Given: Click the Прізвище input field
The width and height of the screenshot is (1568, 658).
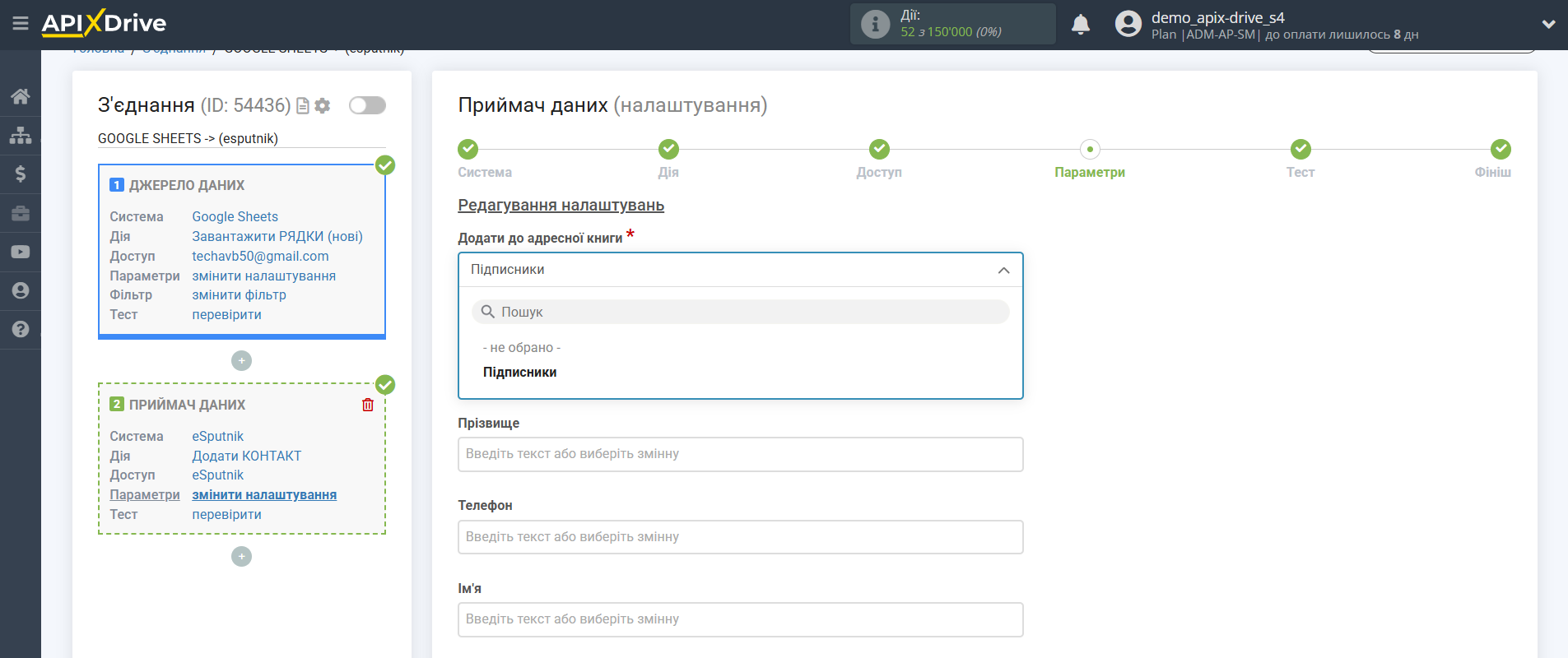Looking at the screenshot, I should pyautogui.click(x=740, y=454).
